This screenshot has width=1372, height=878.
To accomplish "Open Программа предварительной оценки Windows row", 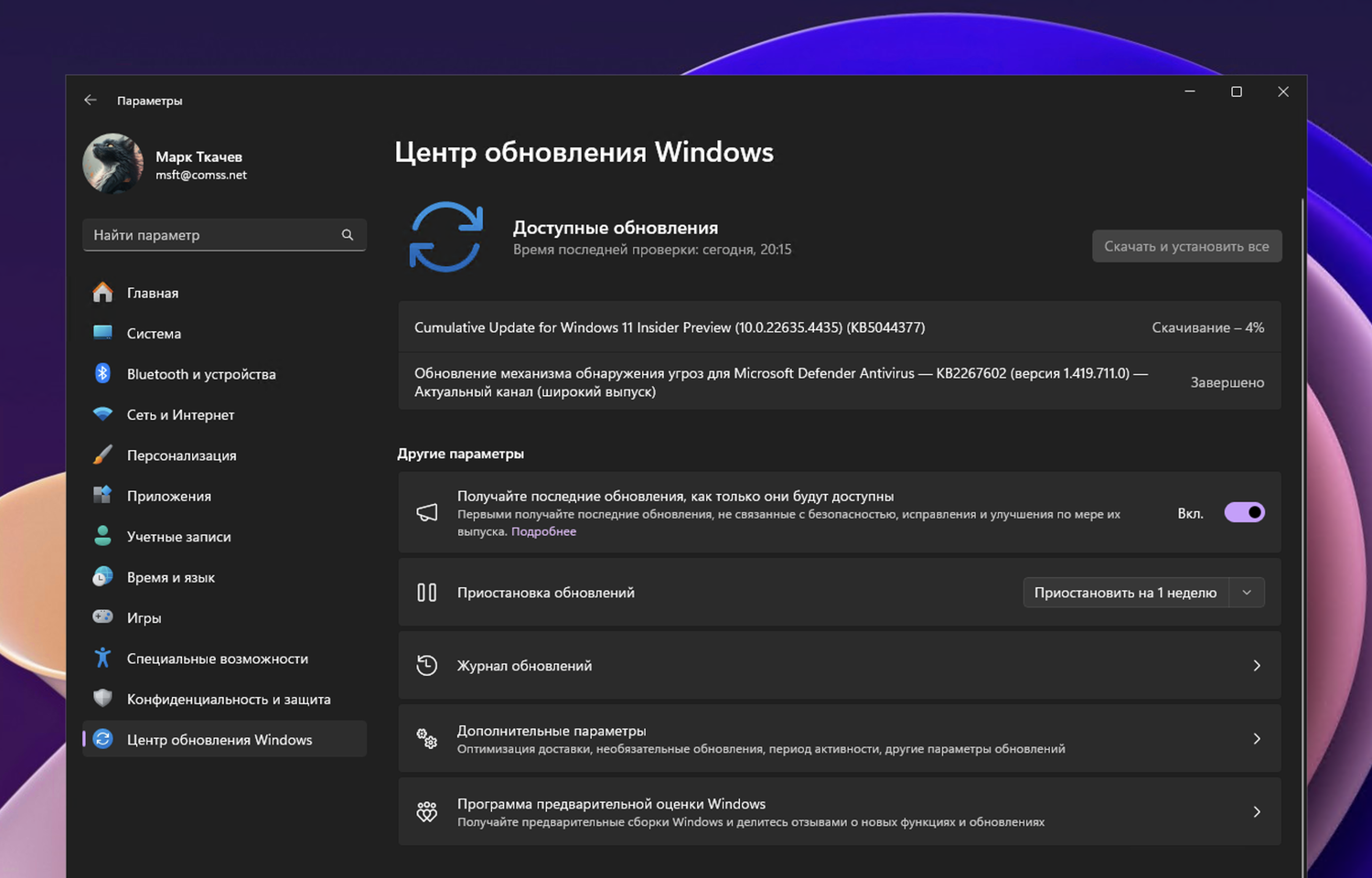I will point(839,812).
